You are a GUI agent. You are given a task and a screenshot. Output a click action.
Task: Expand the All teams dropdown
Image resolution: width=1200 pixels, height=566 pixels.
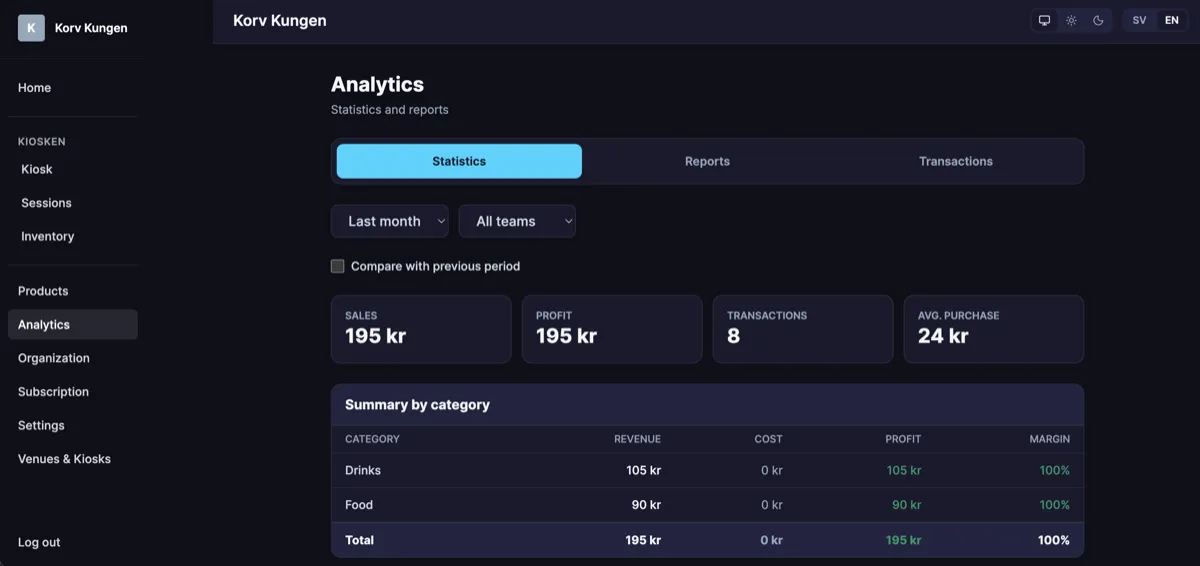click(x=516, y=221)
